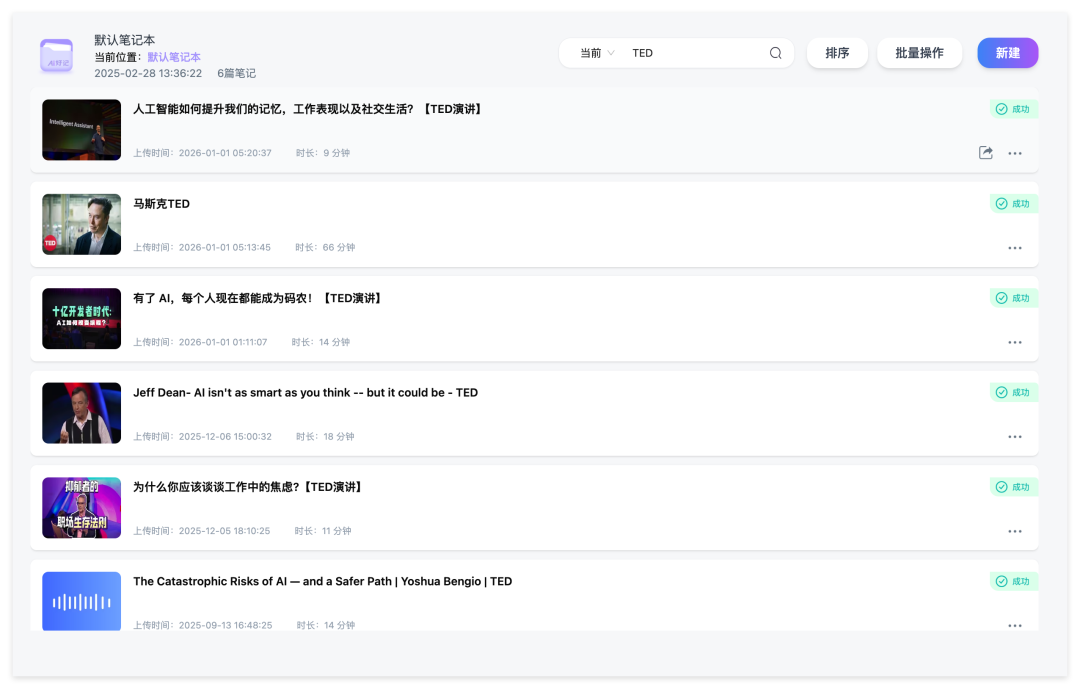Create a new note with 新建

pos(1008,53)
